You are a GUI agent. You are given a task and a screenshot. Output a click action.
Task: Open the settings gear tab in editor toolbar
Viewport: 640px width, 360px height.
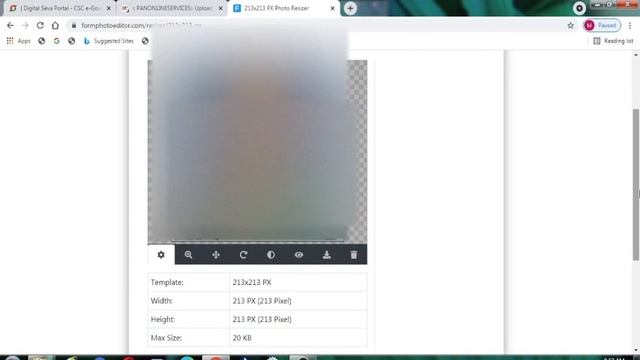coord(161,255)
